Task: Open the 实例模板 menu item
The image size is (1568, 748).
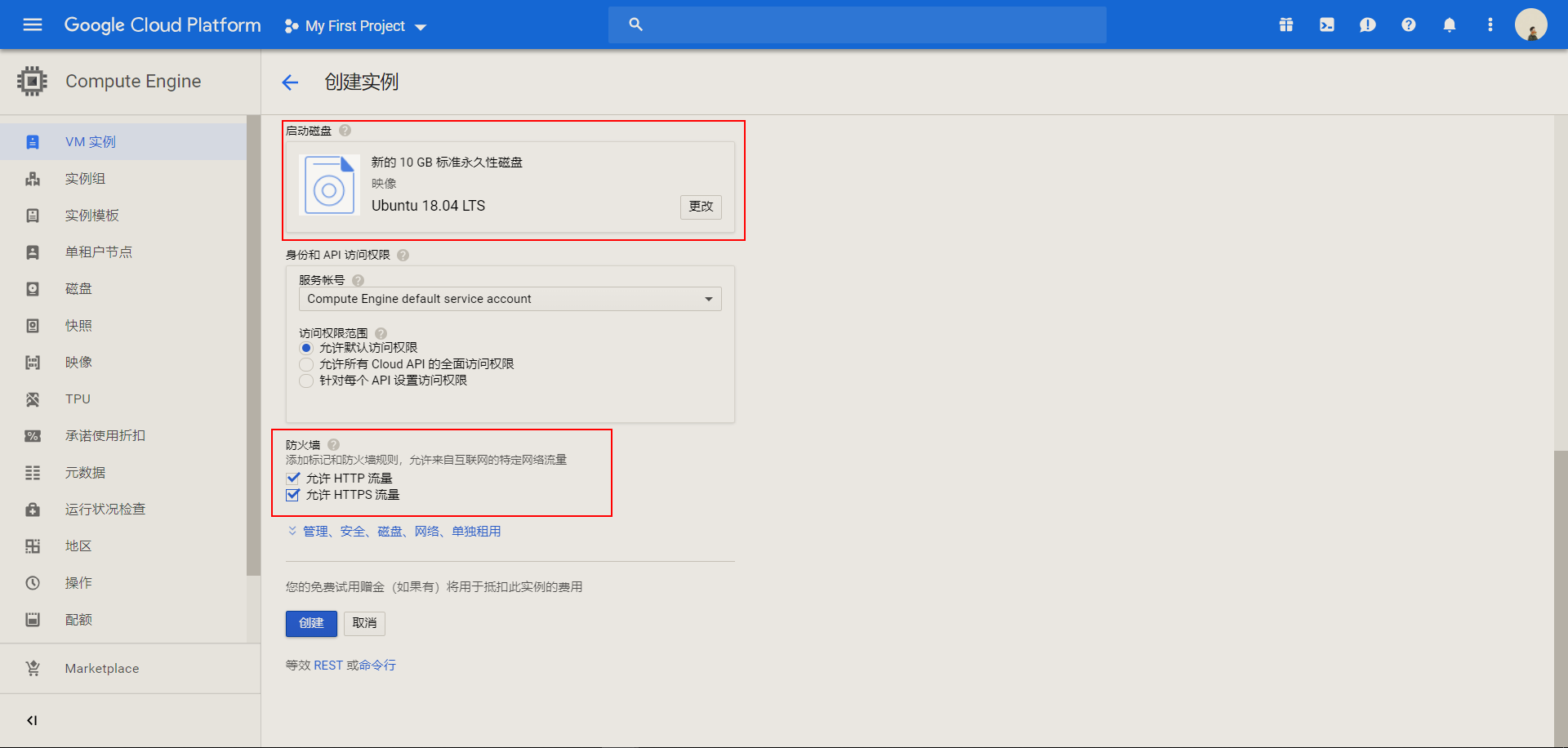Action: tap(123, 216)
